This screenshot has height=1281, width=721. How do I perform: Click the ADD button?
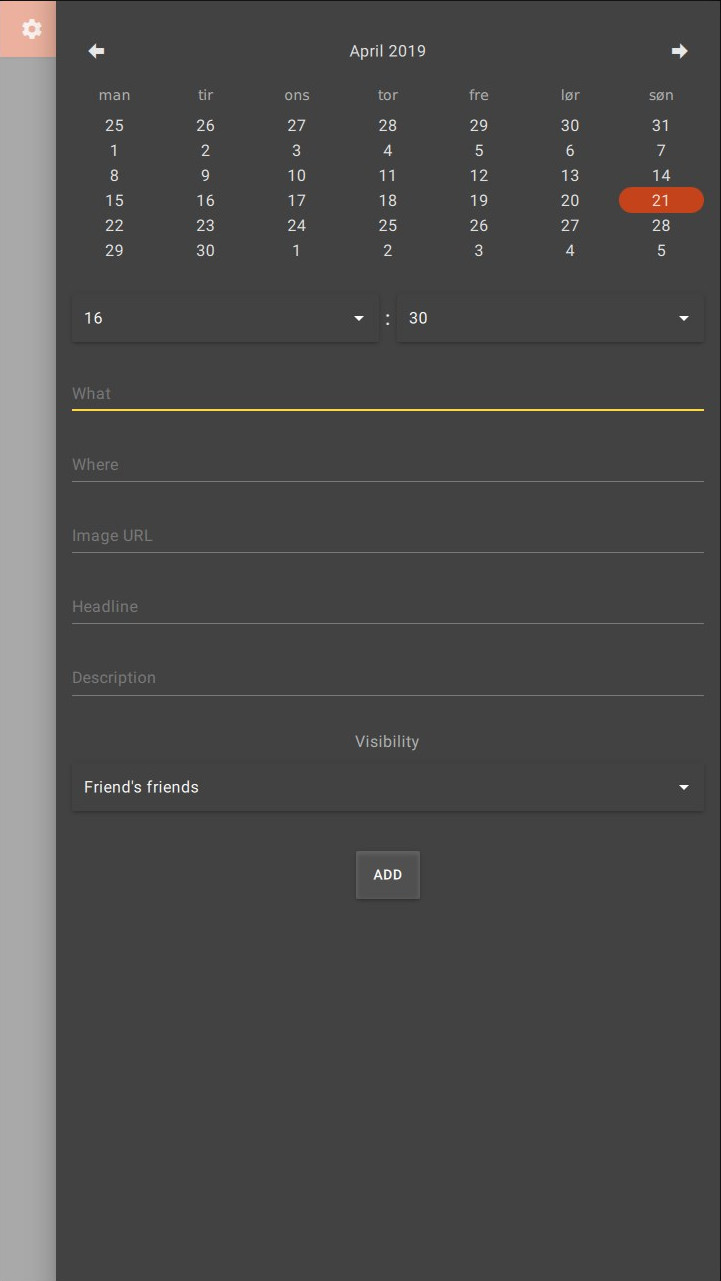[x=388, y=875]
